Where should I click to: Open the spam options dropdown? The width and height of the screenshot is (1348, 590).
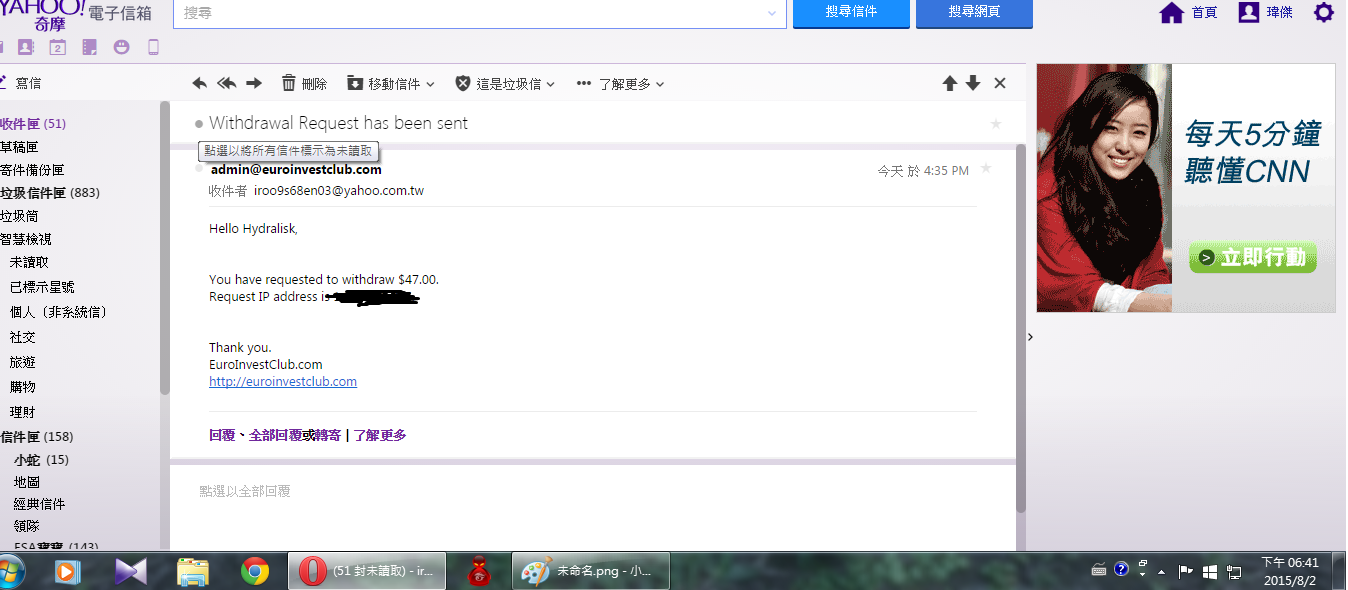click(x=505, y=84)
